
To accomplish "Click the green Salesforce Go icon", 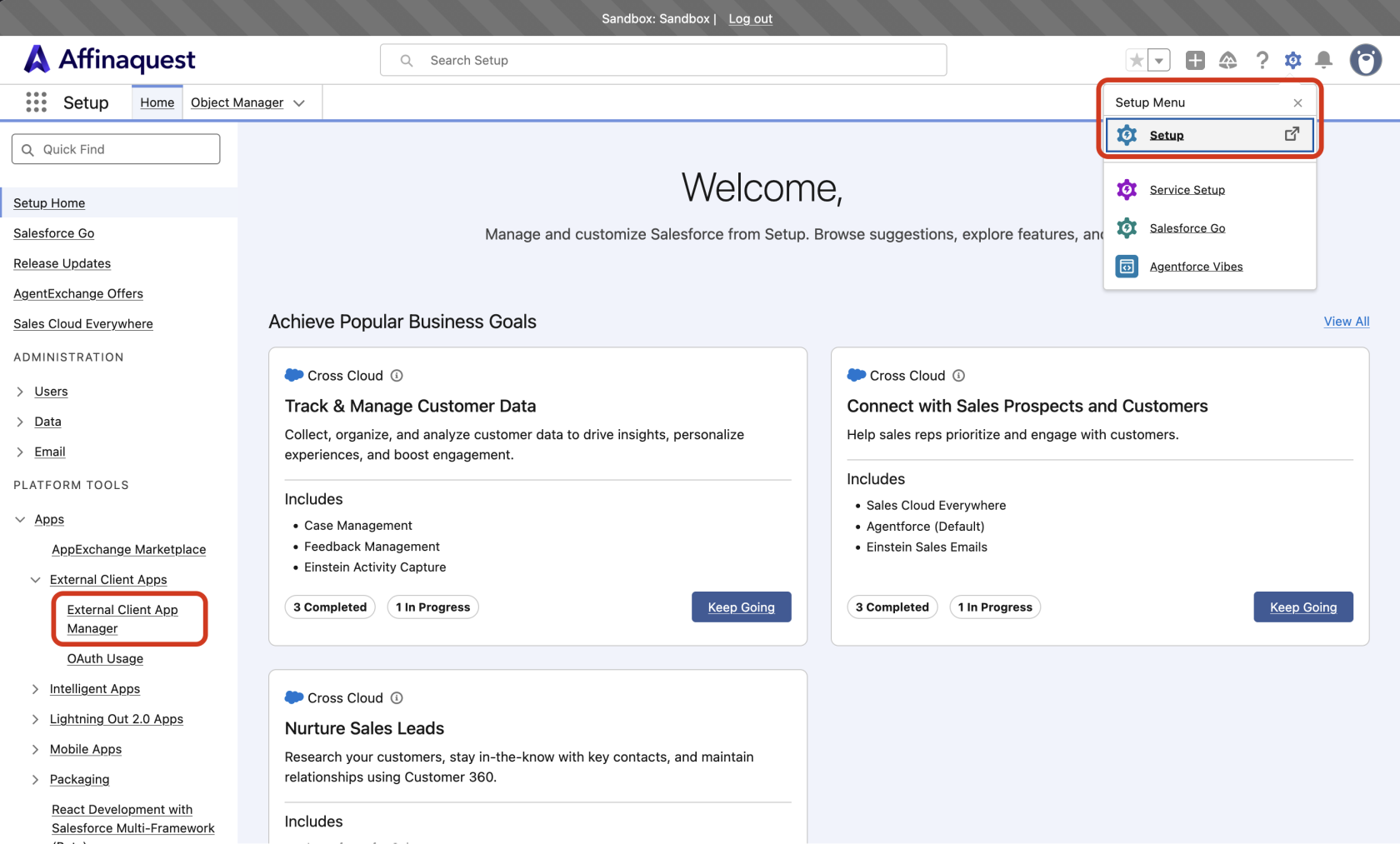I will tap(1127, 228).
